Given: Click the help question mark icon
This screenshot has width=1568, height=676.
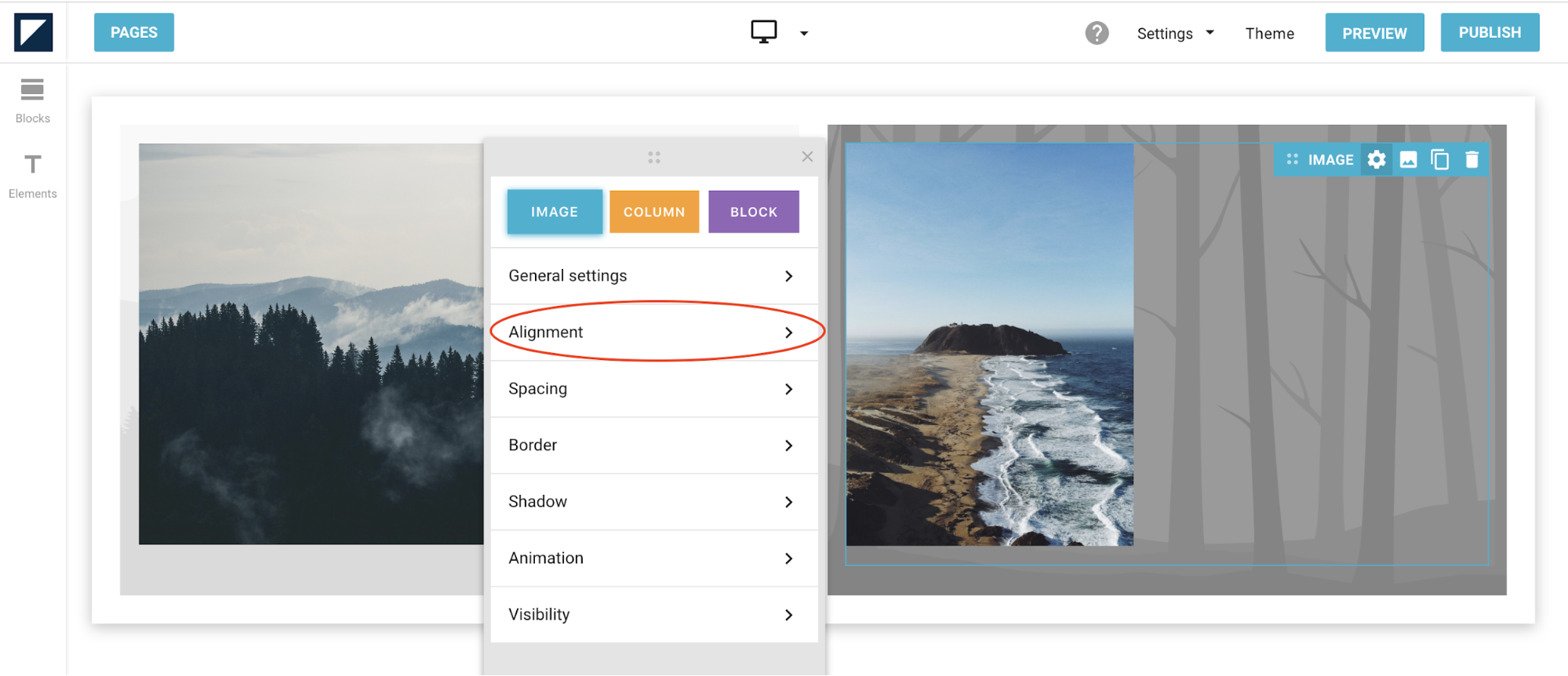Looking at the screenshot, I should pyautogui.click(x=1097, y=33).
